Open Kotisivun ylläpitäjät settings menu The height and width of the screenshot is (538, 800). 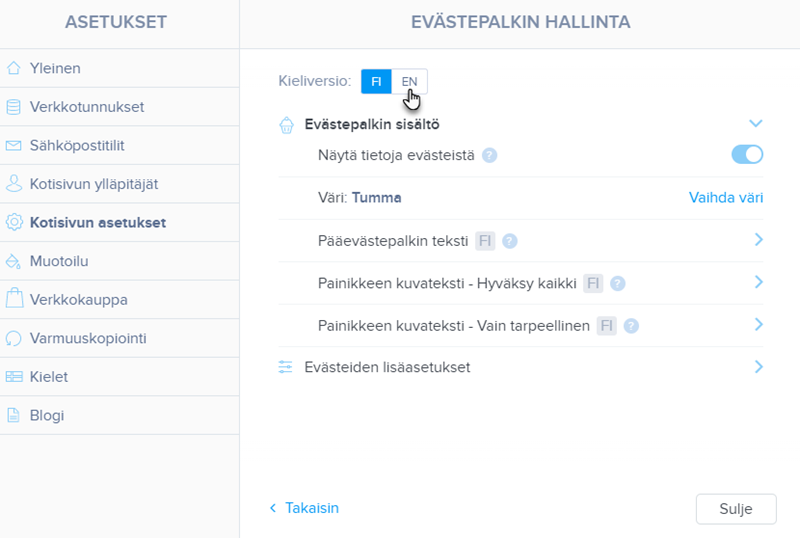click(x=94, y=184)
